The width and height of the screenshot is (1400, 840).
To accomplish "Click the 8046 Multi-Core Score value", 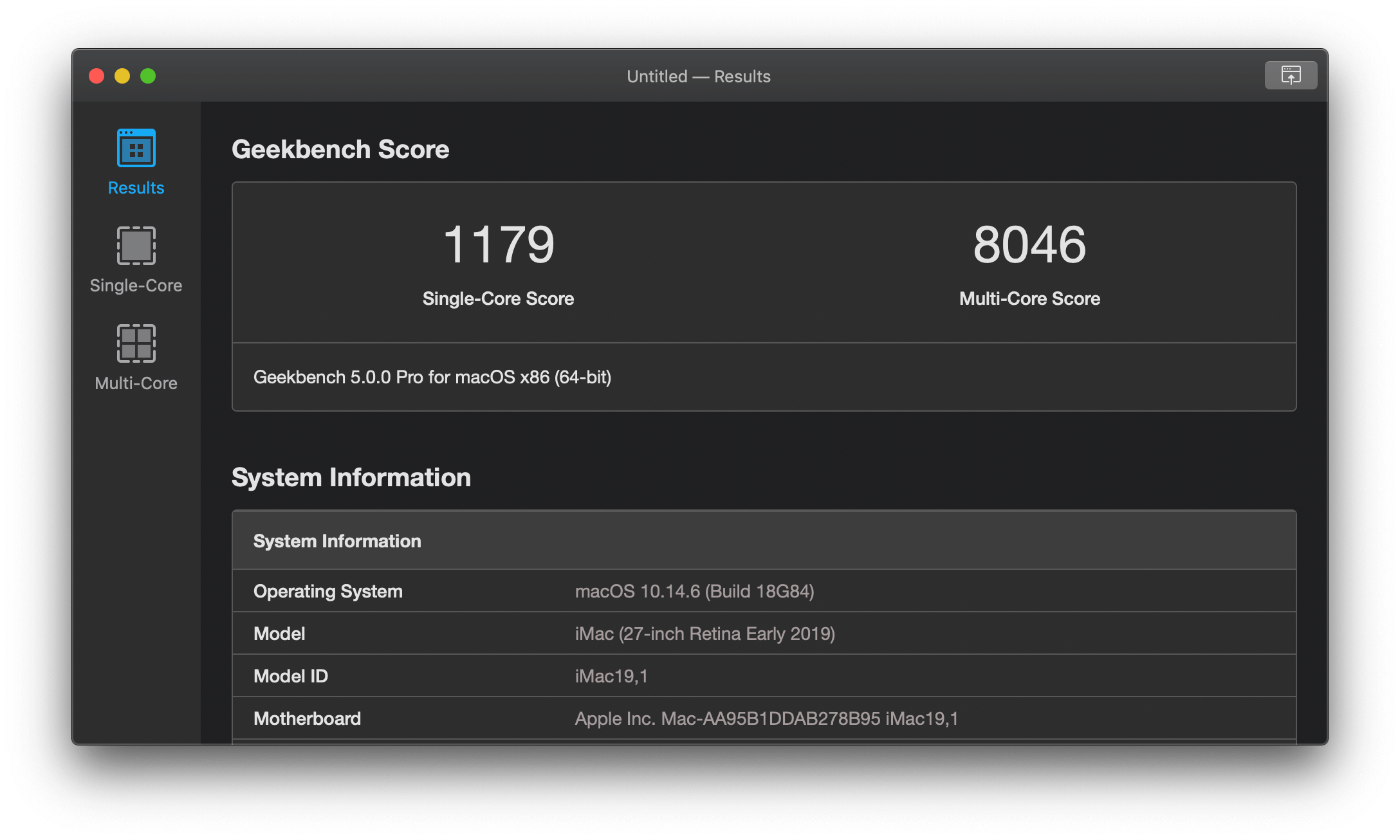I will [1029, 243].
